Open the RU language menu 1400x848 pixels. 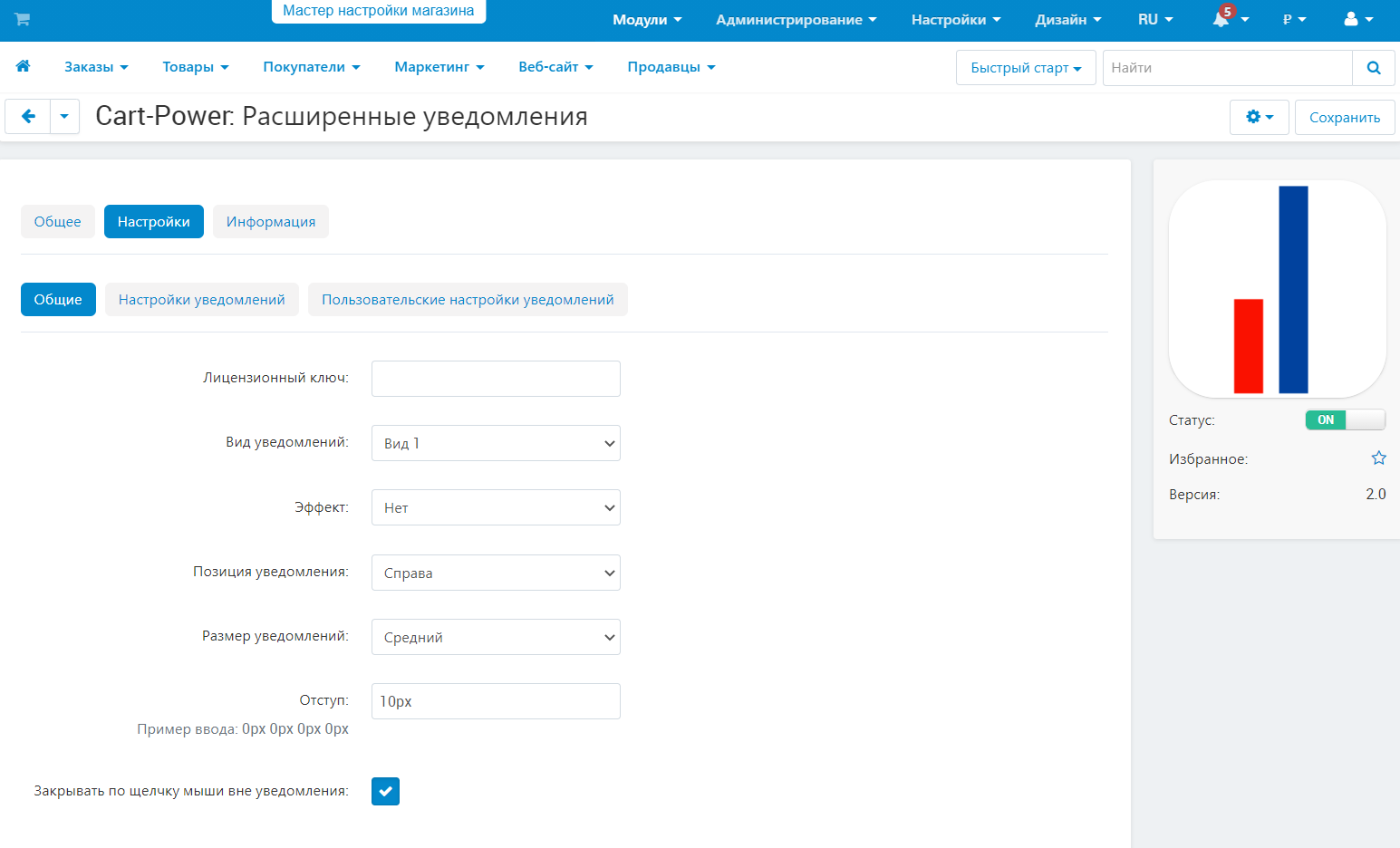pos(1155,19)
